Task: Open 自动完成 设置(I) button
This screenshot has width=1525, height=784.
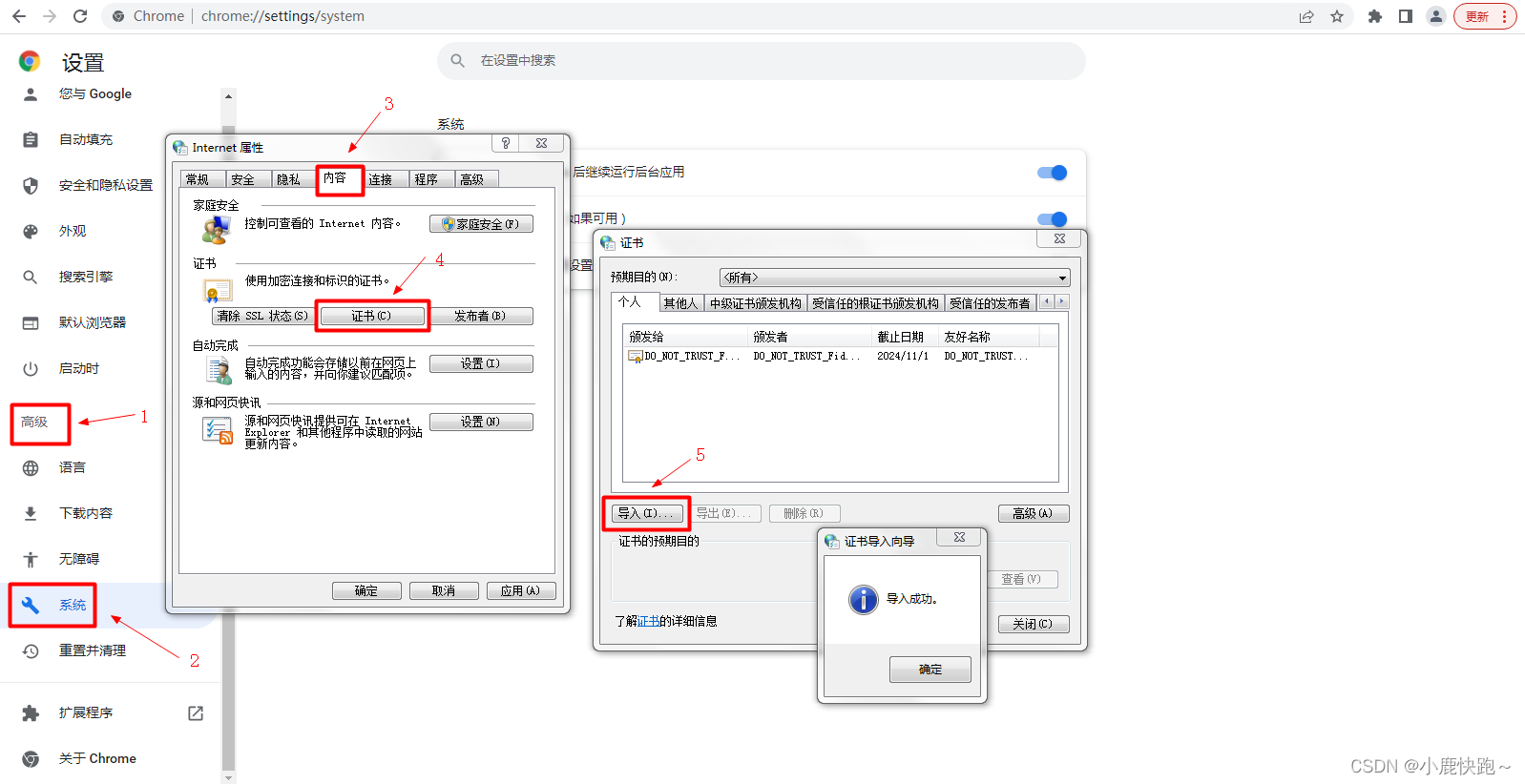Action: pos(481,363)
